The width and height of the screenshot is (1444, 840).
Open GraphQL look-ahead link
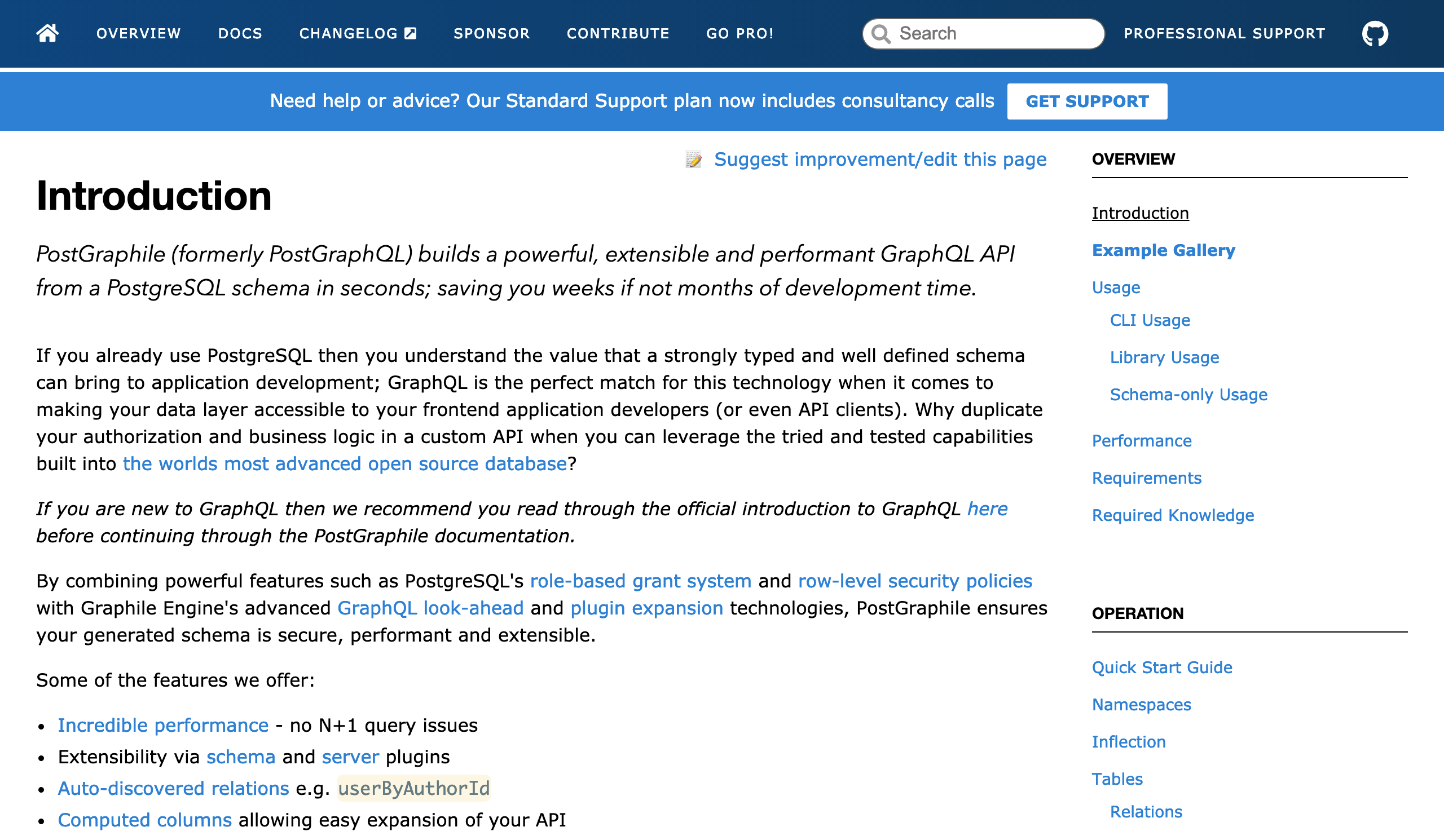click(x=430, y=608)
